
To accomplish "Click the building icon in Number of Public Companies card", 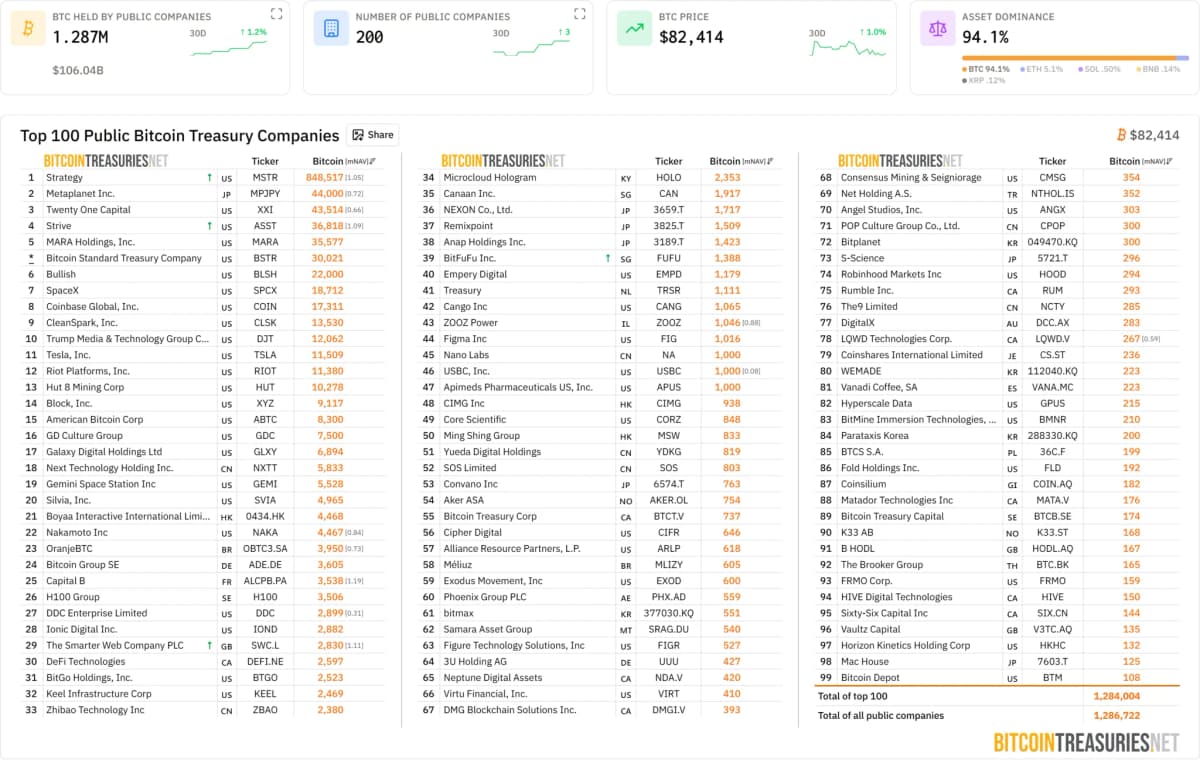I will [331, 28].
